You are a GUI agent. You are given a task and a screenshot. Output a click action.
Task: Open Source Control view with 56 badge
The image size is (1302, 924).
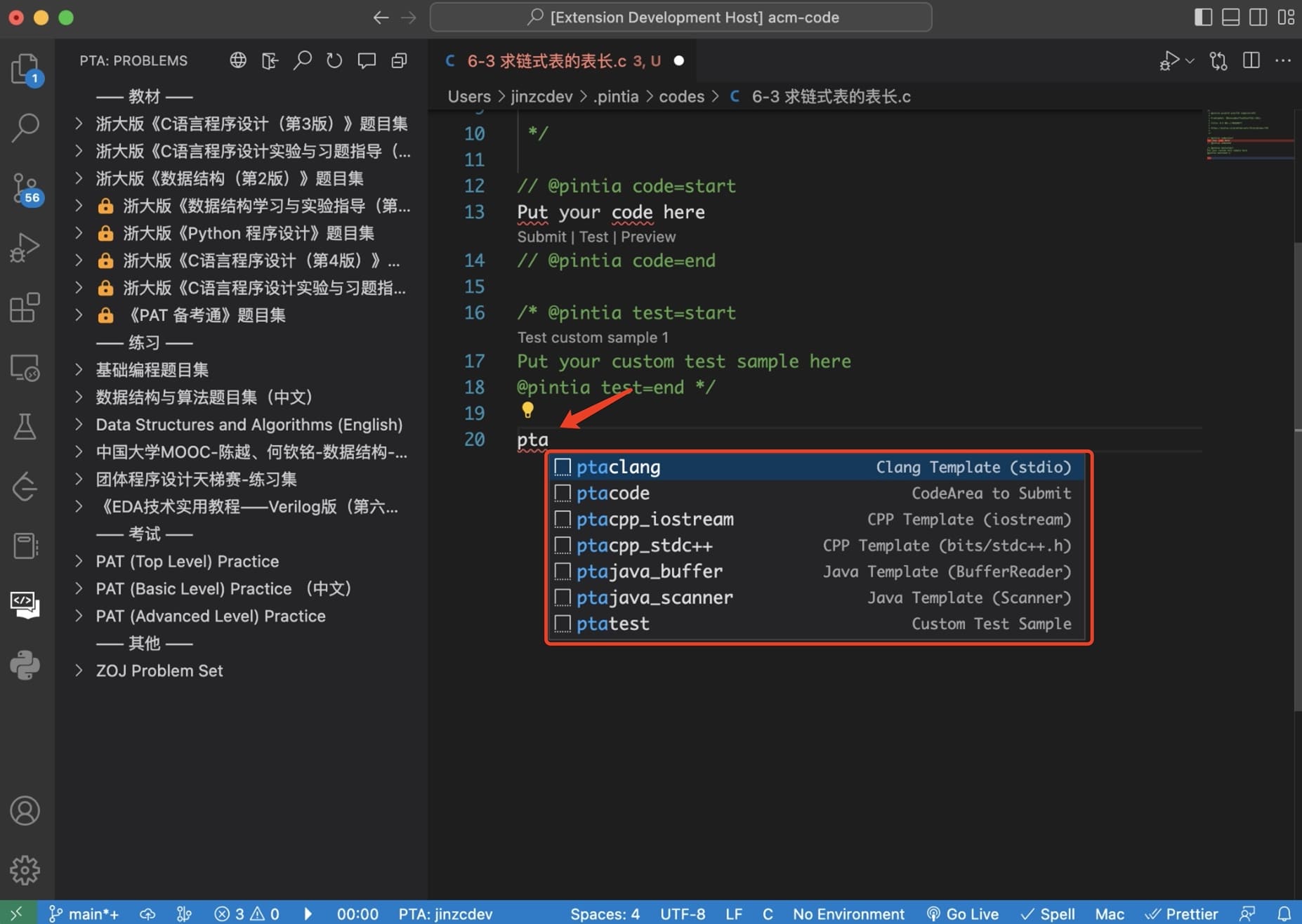25,188
